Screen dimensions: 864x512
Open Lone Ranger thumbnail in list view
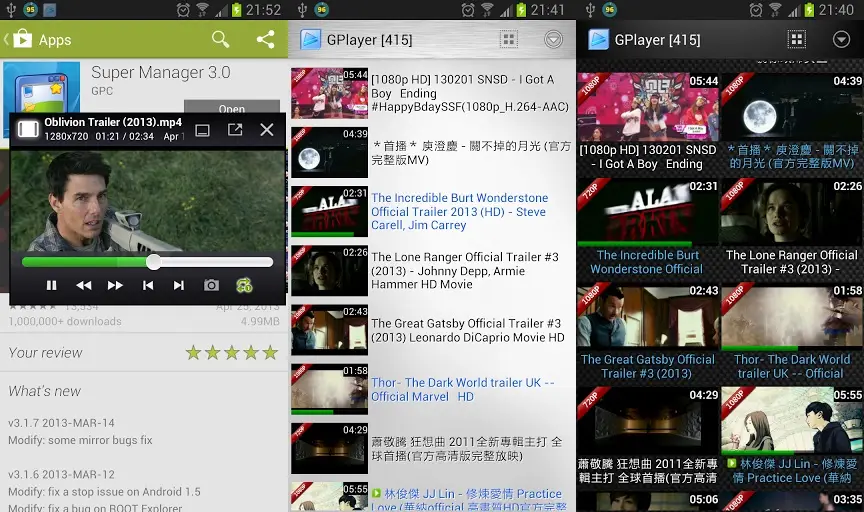330,271
